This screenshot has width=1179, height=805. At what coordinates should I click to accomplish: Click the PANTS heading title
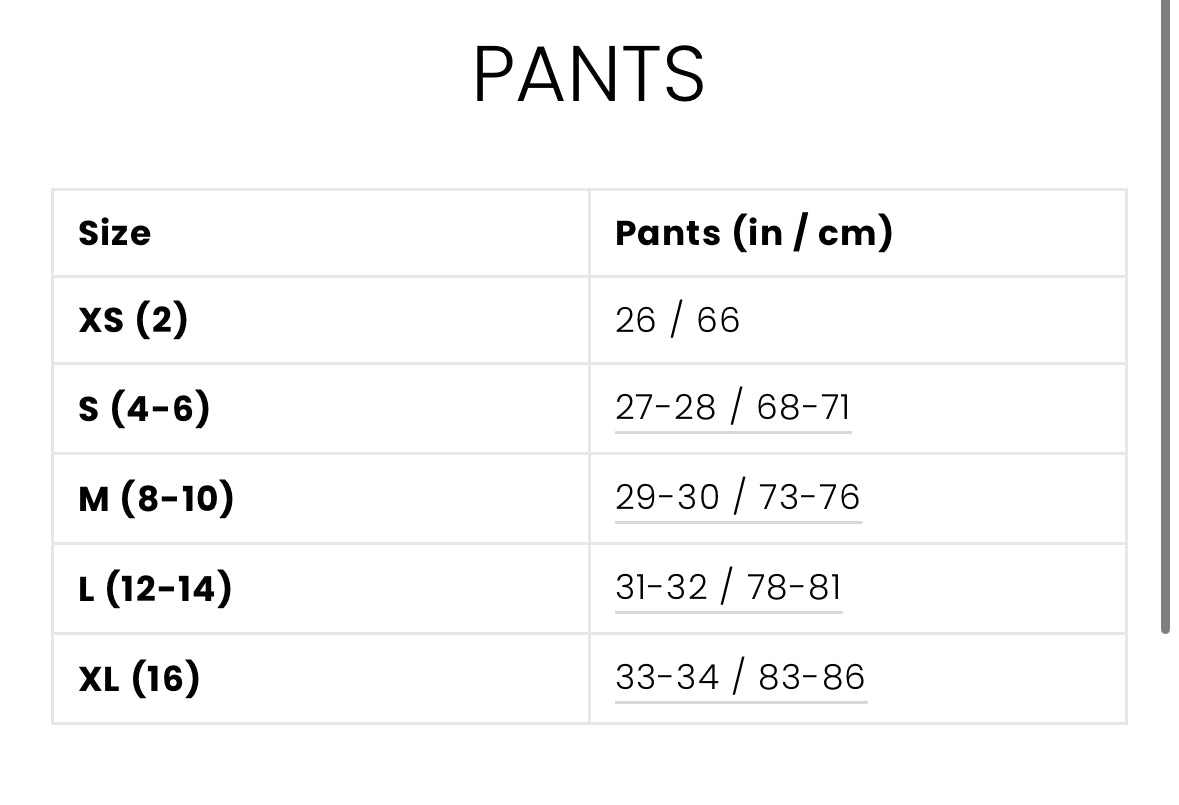pos(588,75)
